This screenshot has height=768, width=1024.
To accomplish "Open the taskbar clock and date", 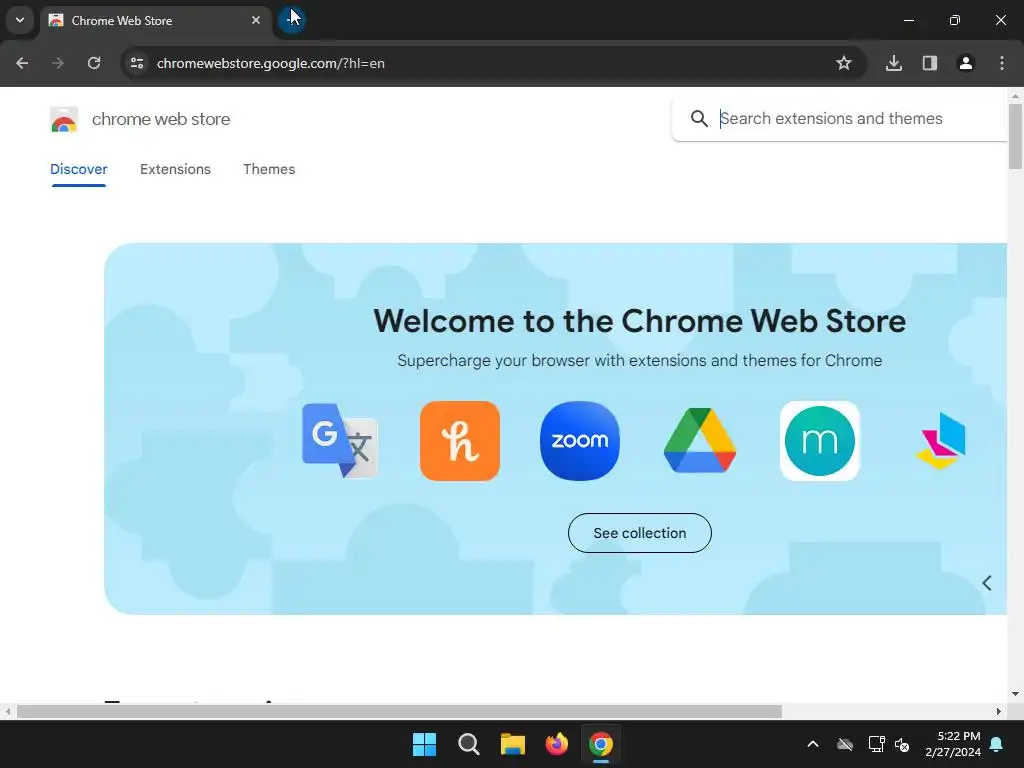I will click(953, 744).
